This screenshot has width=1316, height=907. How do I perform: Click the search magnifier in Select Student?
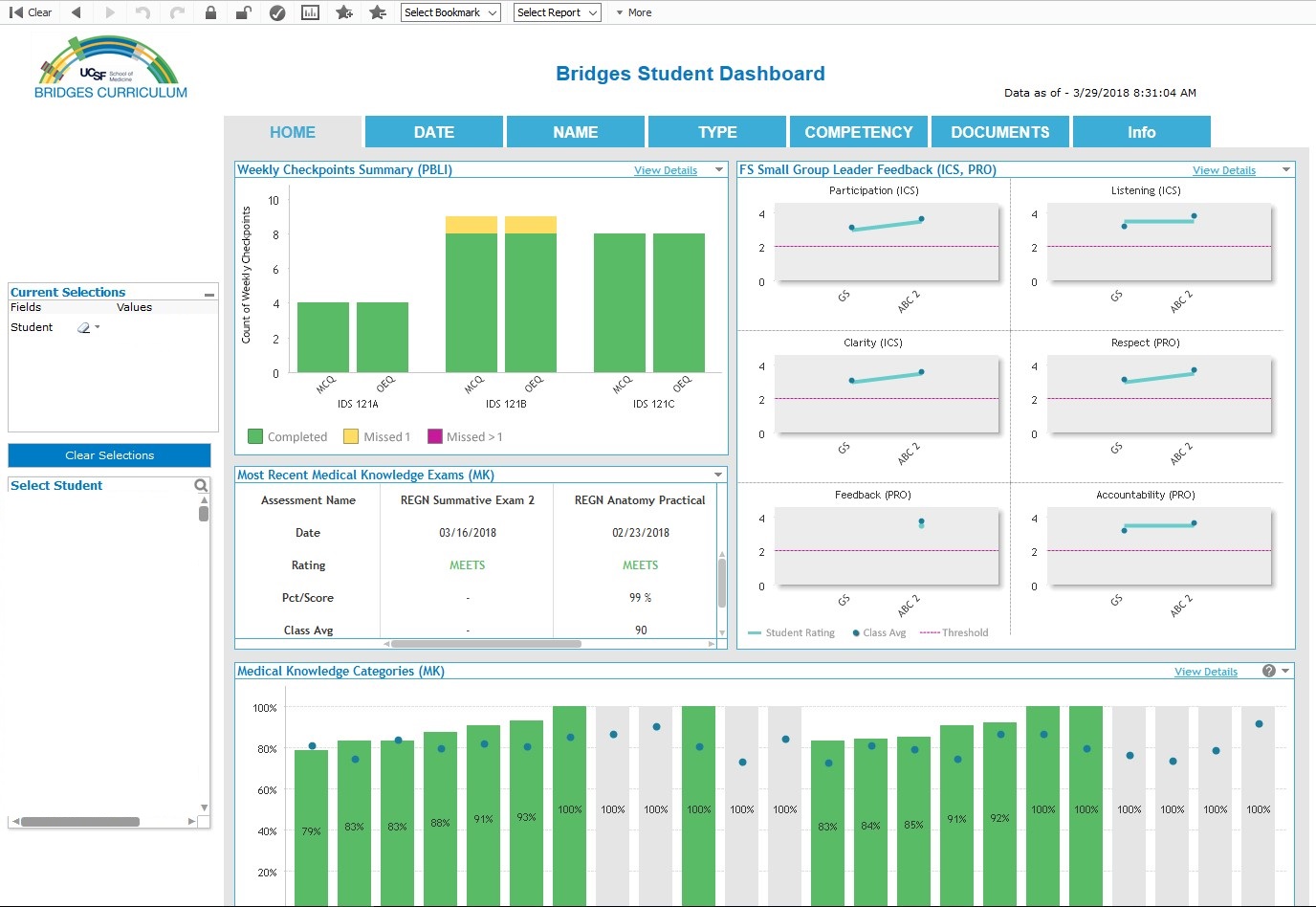(x=201, y=486)
